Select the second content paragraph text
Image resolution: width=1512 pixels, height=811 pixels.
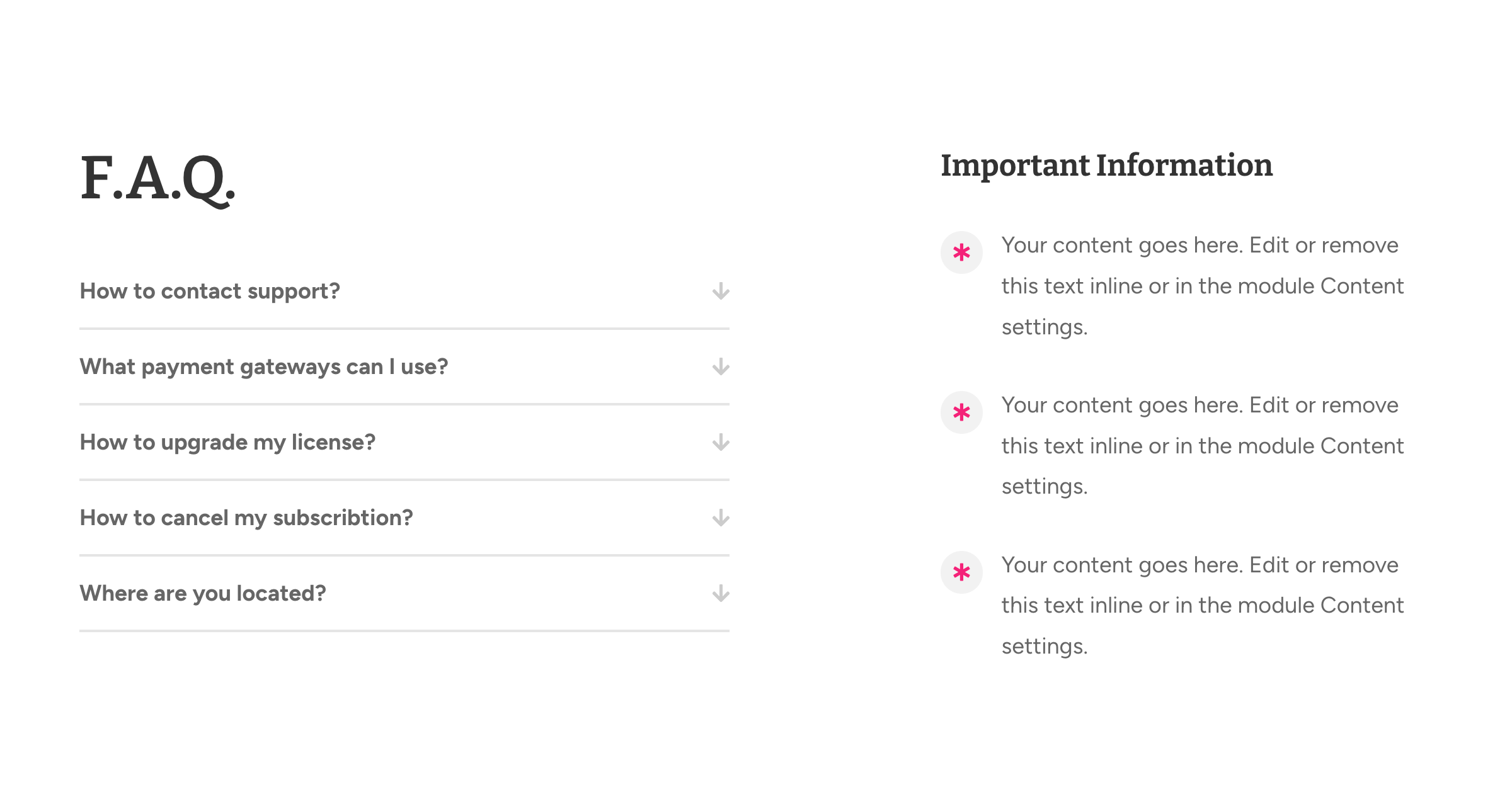tap(1203, 446)
